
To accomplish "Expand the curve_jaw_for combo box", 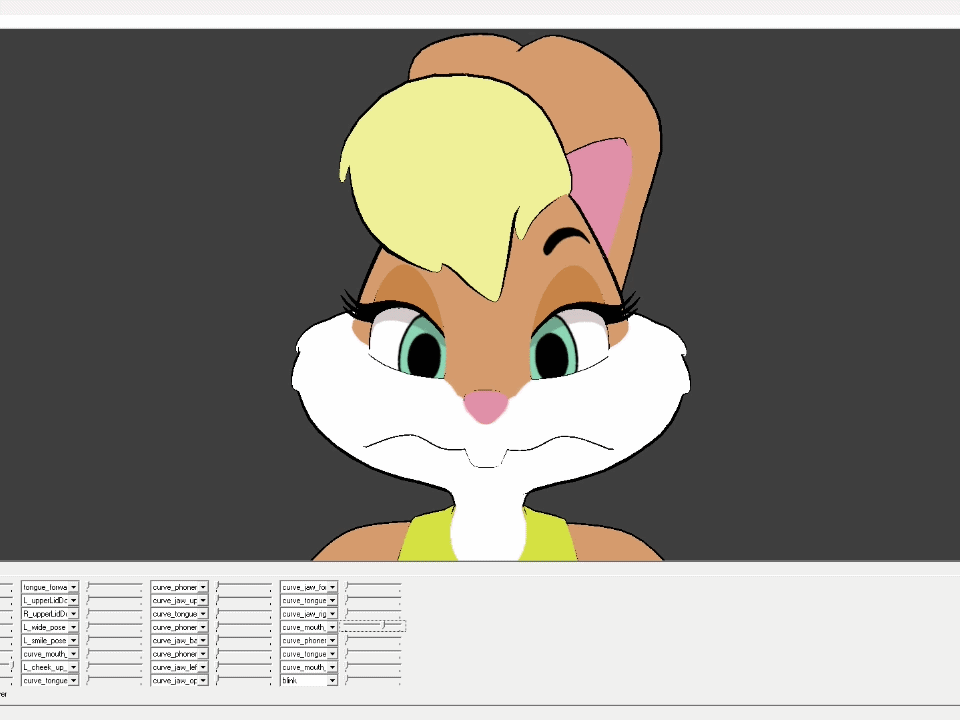I will click(x=309, y=587).
